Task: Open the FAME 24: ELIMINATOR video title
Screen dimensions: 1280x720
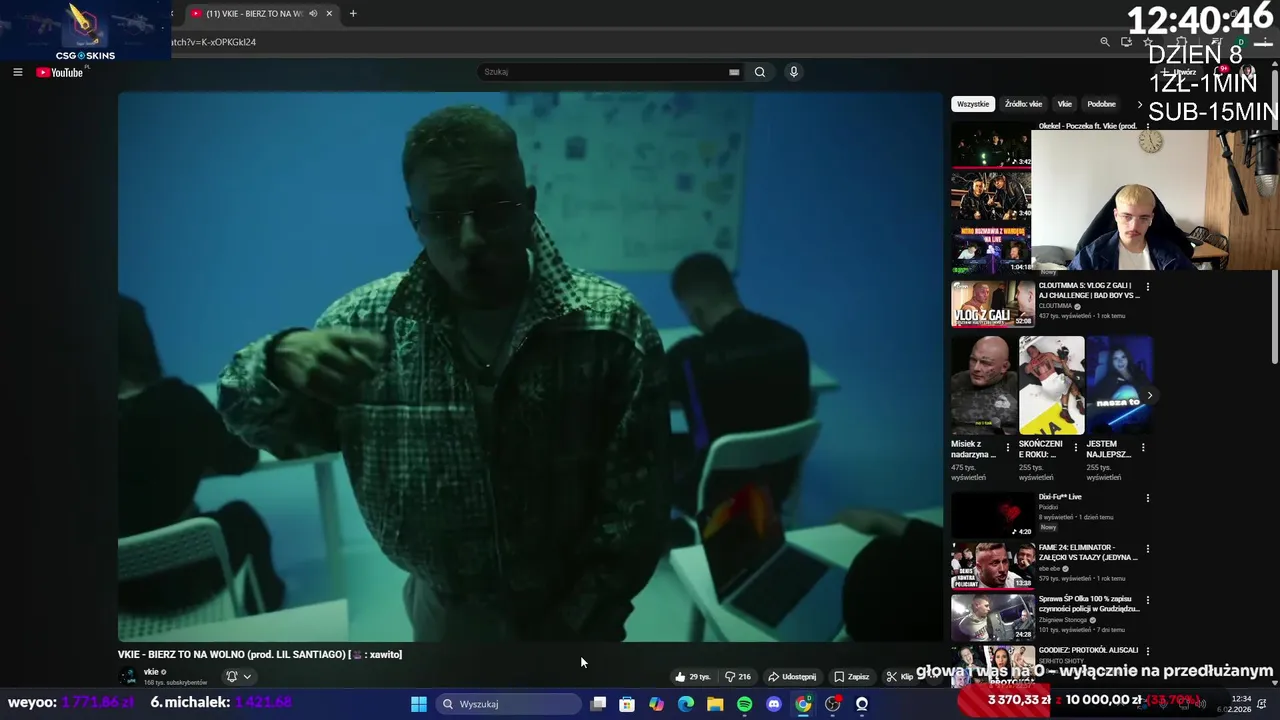Action: pos(1088,553)
